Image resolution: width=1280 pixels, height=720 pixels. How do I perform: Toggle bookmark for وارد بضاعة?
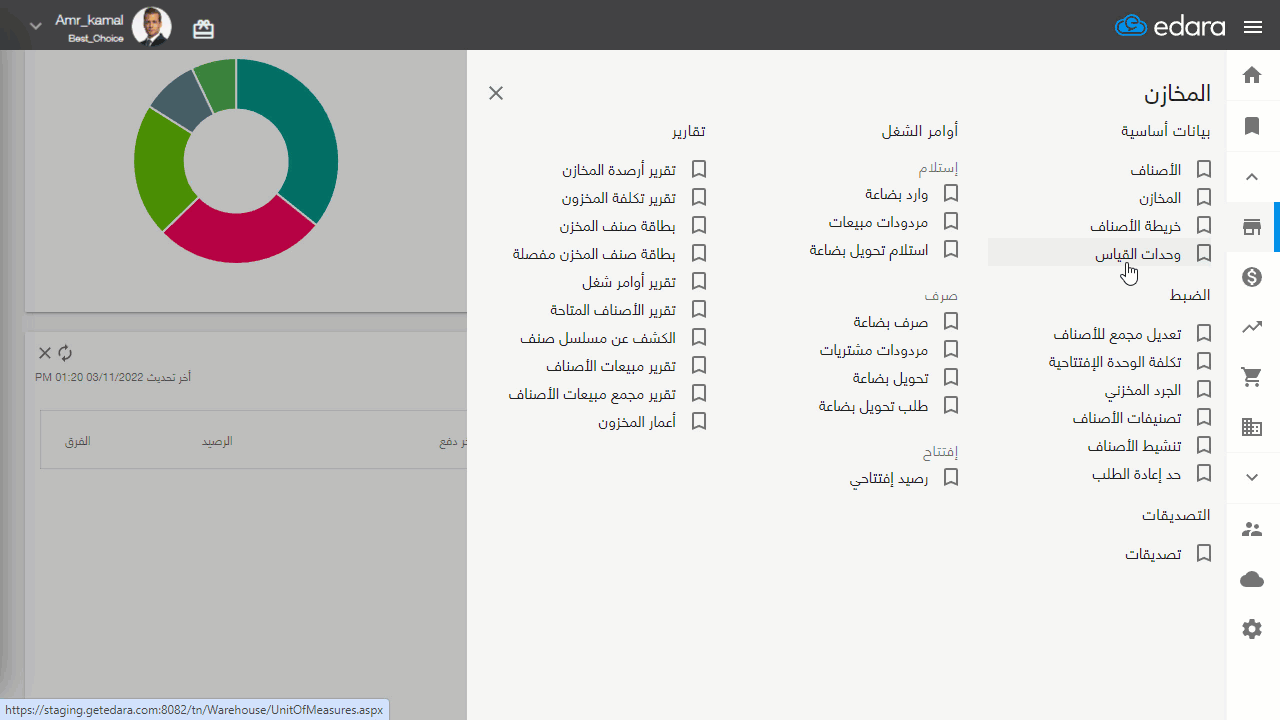point(951,193)
